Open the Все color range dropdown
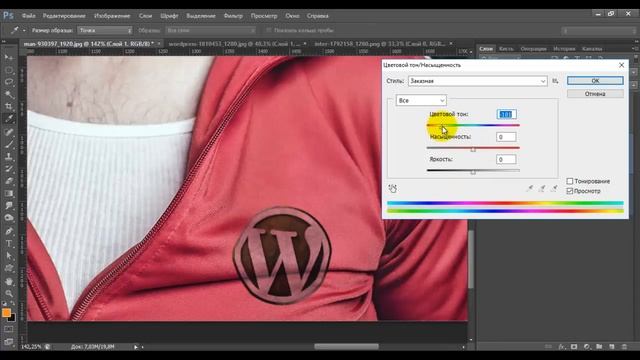 (421, 100)
